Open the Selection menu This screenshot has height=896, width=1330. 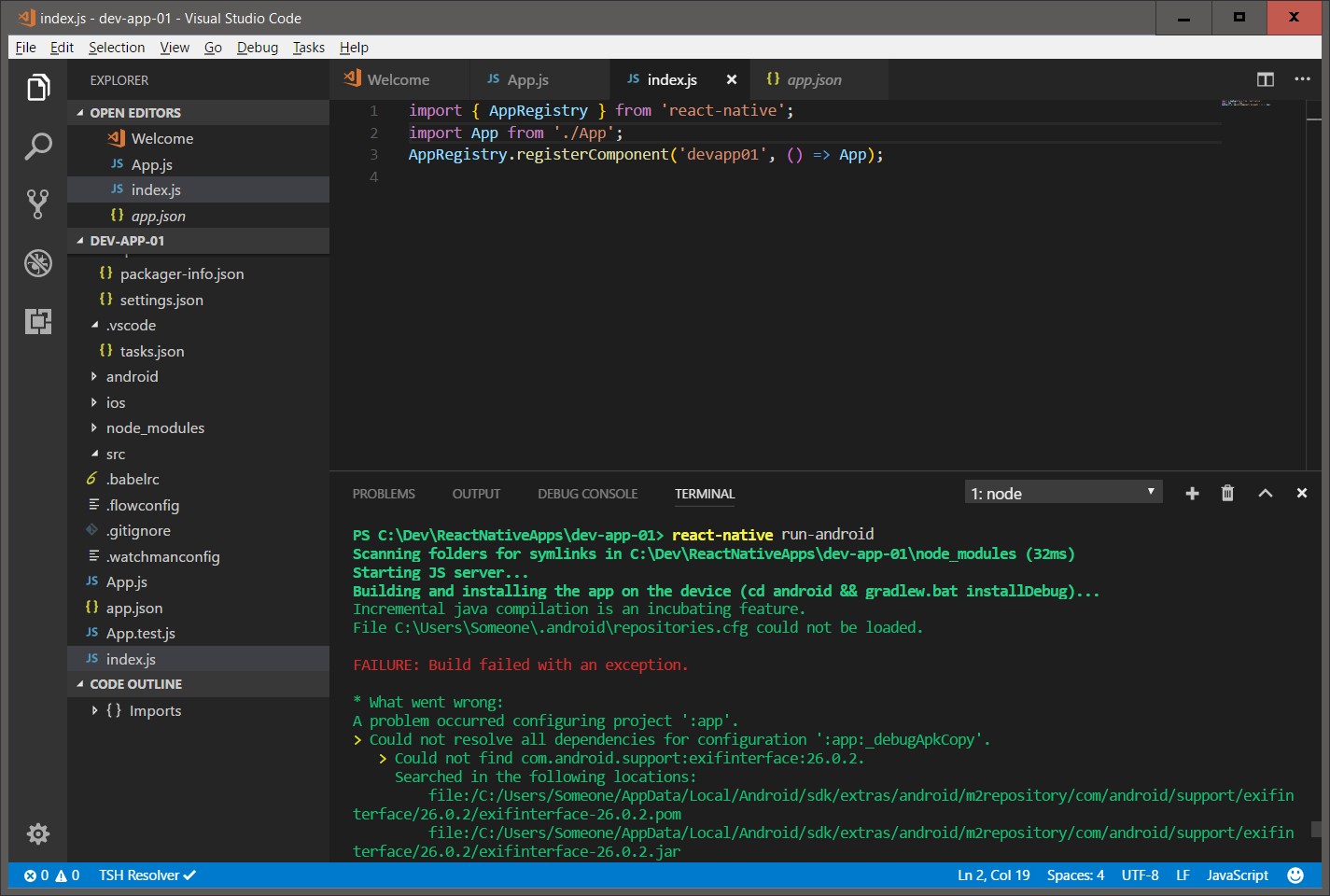pyautogui.click(x=117, y=48)
